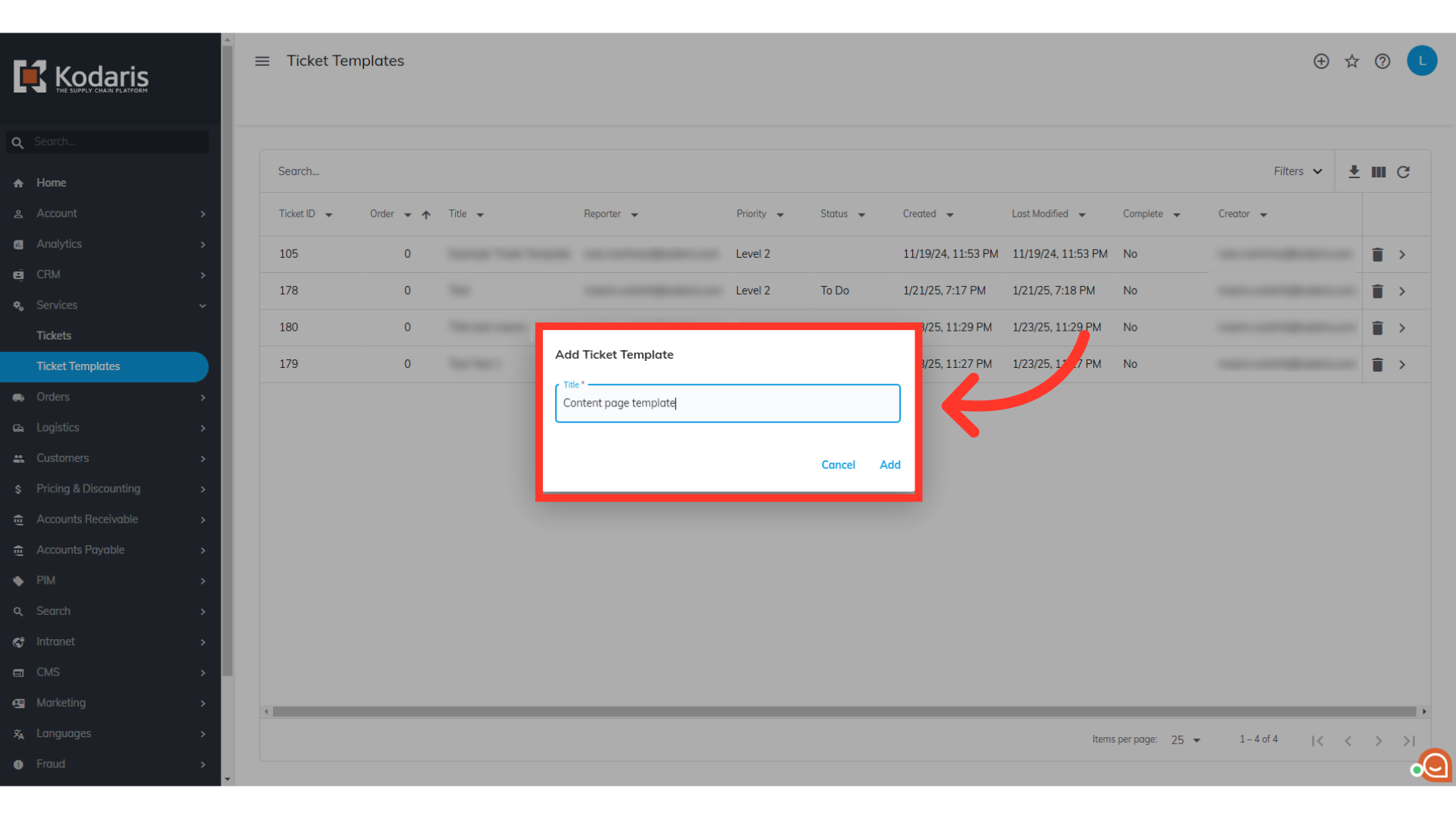Screen dimensions: 1456x819
Task: Open items per page dropdown
Action: [x=1186, y=740]
